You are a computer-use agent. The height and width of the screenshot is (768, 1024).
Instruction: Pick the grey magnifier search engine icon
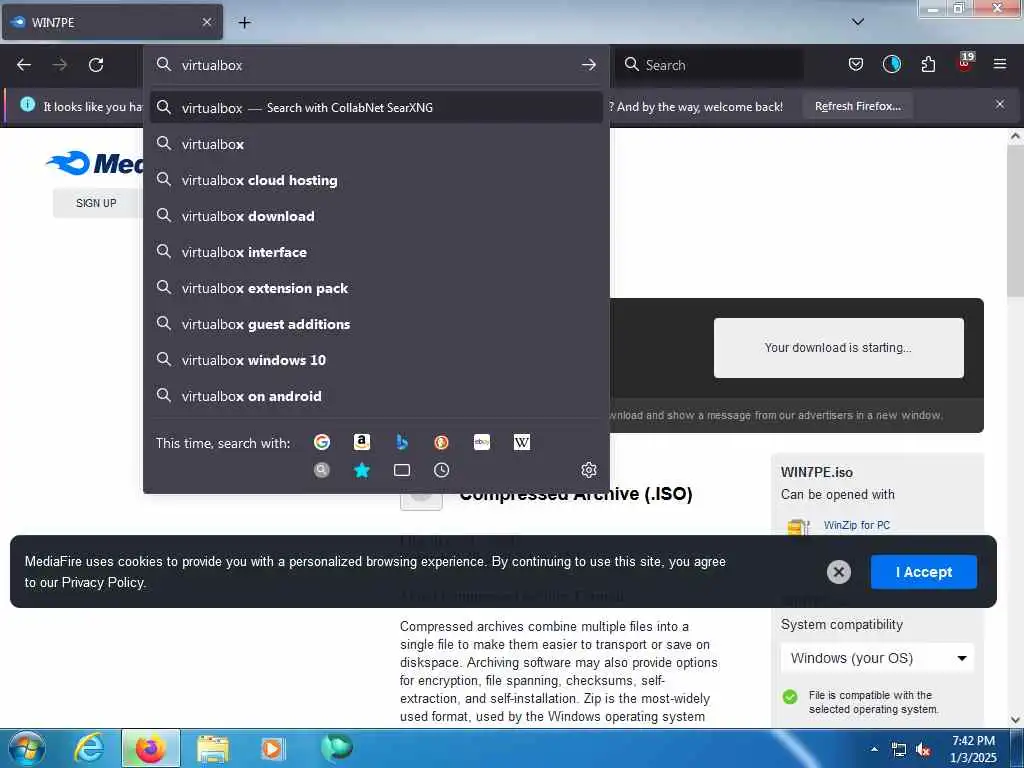[322, 470]
